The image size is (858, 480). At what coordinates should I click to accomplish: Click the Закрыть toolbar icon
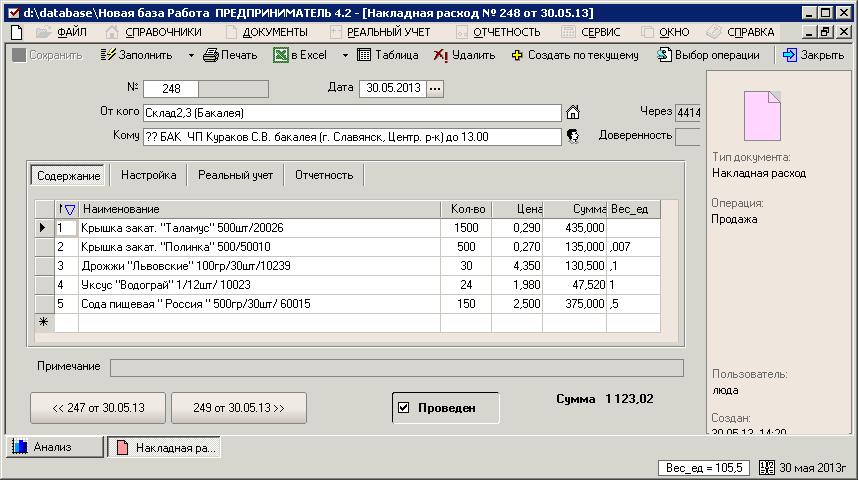coord(790,55)
